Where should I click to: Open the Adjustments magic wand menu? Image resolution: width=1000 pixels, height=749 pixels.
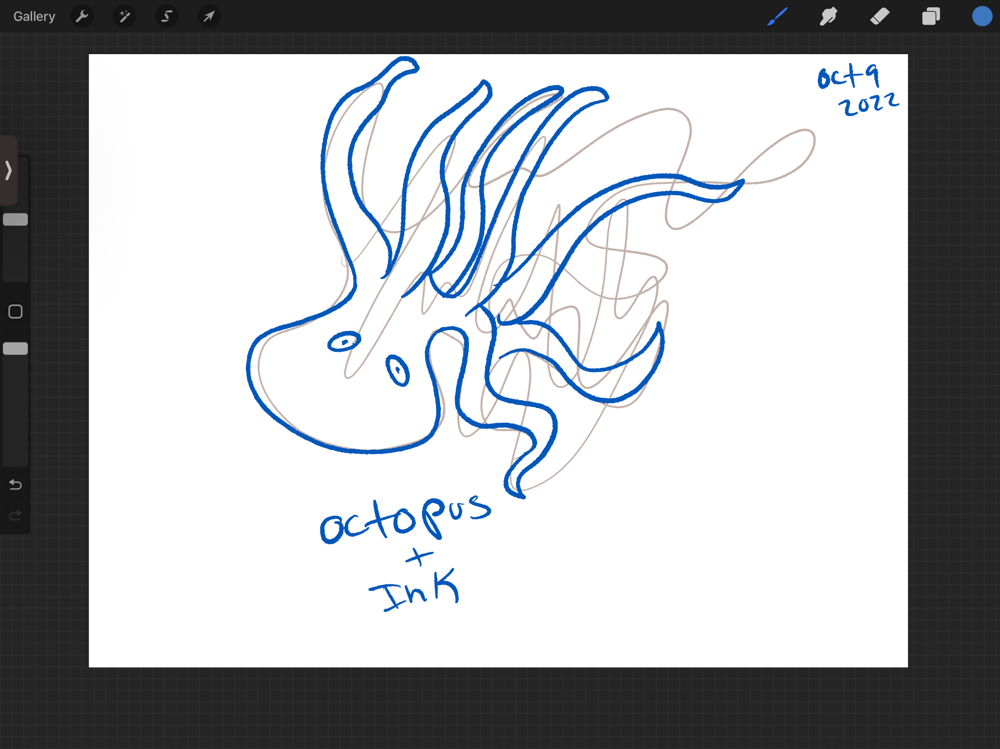(x=125, y=17)
